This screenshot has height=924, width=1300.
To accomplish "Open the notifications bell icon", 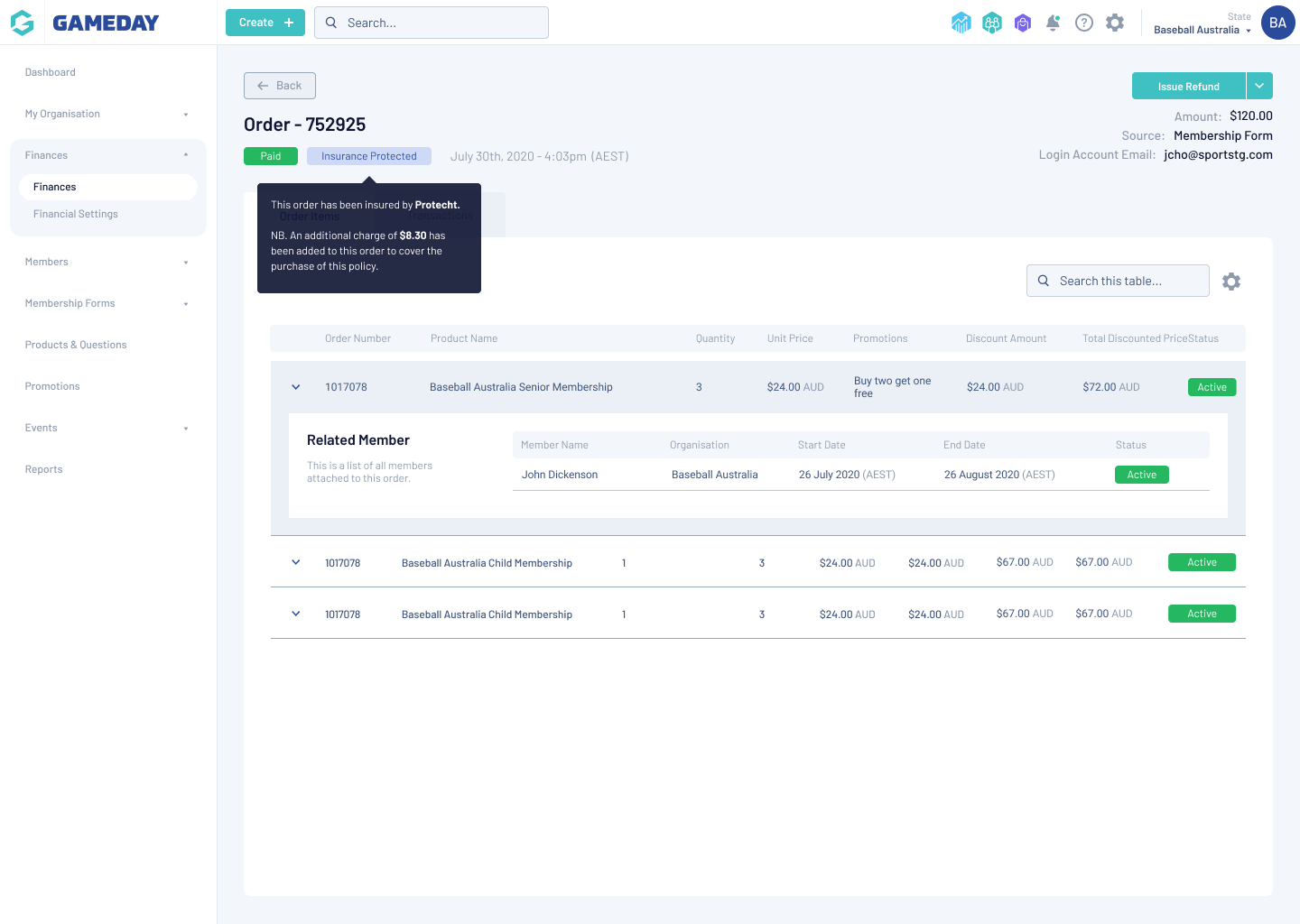I will pos(1053,23).
